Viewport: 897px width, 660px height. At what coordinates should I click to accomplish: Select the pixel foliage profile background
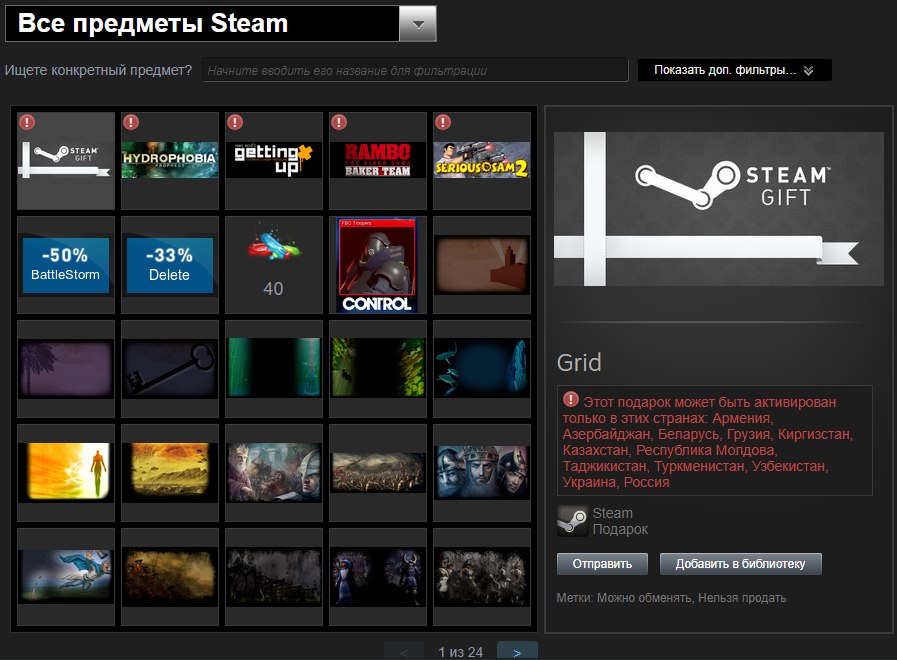(378, 369)
